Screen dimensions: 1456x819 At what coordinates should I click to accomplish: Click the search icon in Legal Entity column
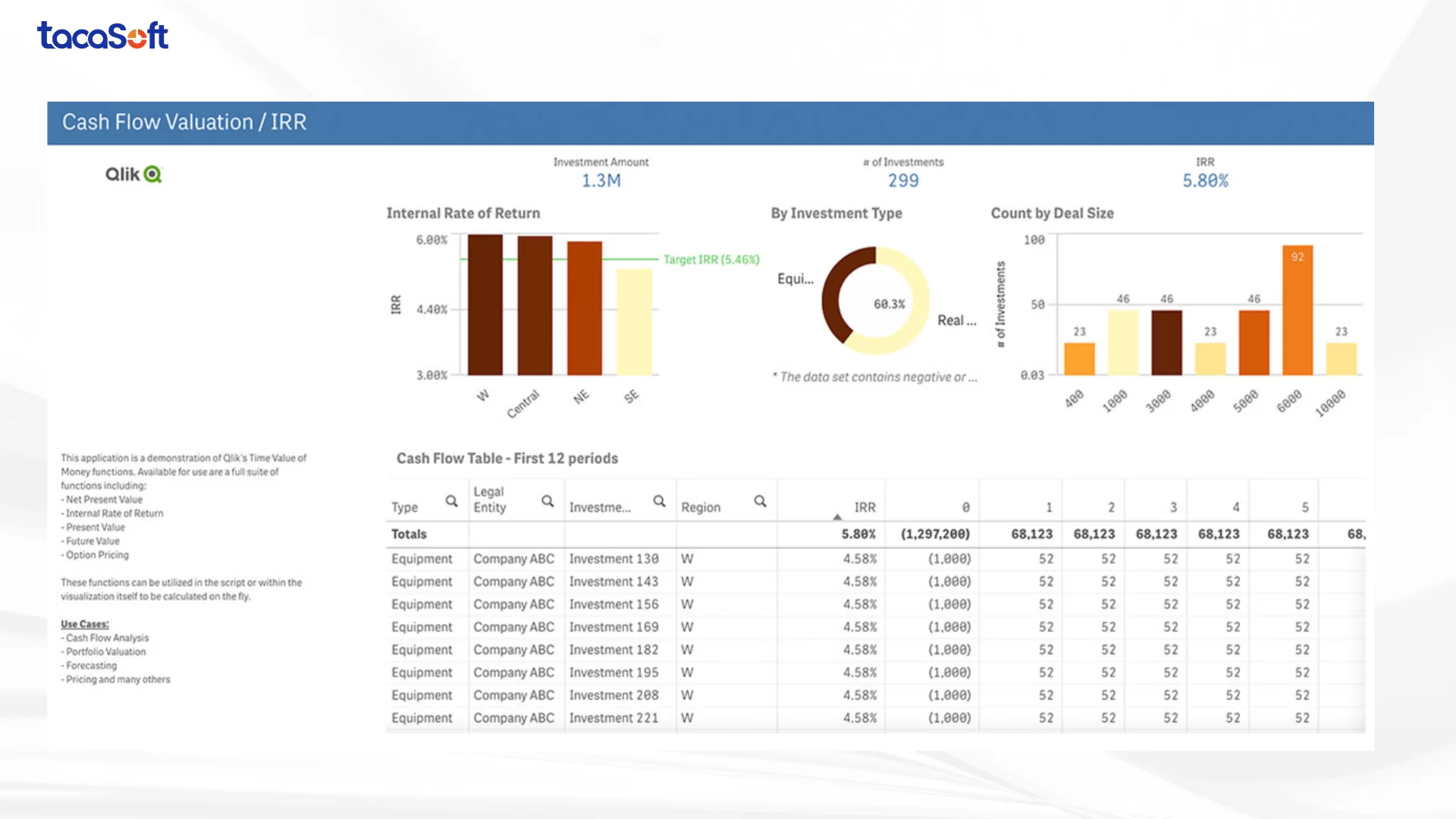click(x=548, y=501)
